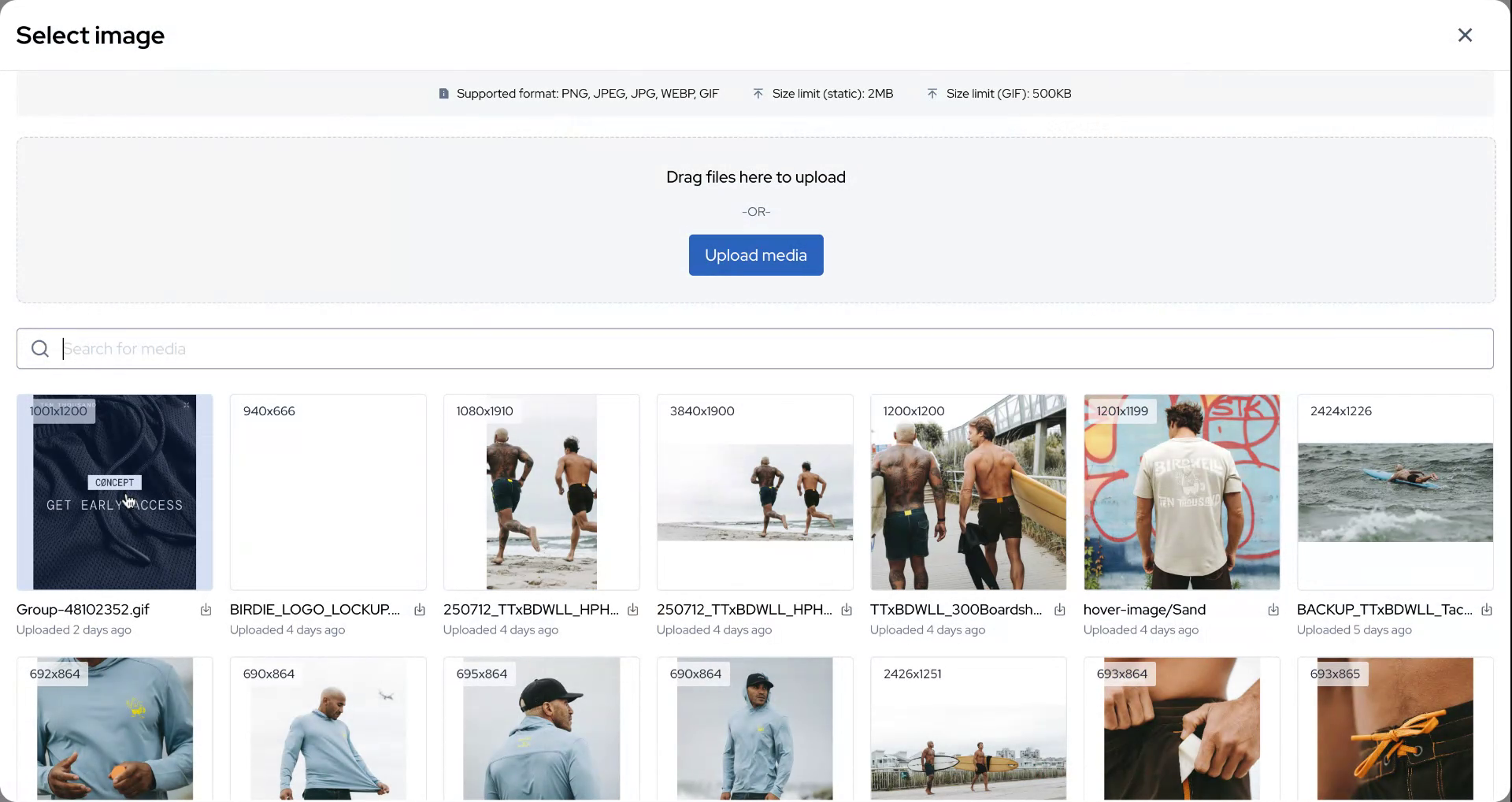Close the Select image dialog
This screenshot has height=802, width=1512.
(1465, 35)
